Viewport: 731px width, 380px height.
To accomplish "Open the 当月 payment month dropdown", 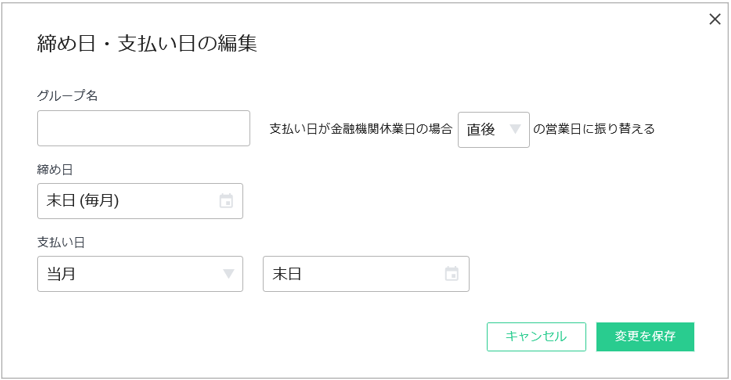I will (140, 274).
